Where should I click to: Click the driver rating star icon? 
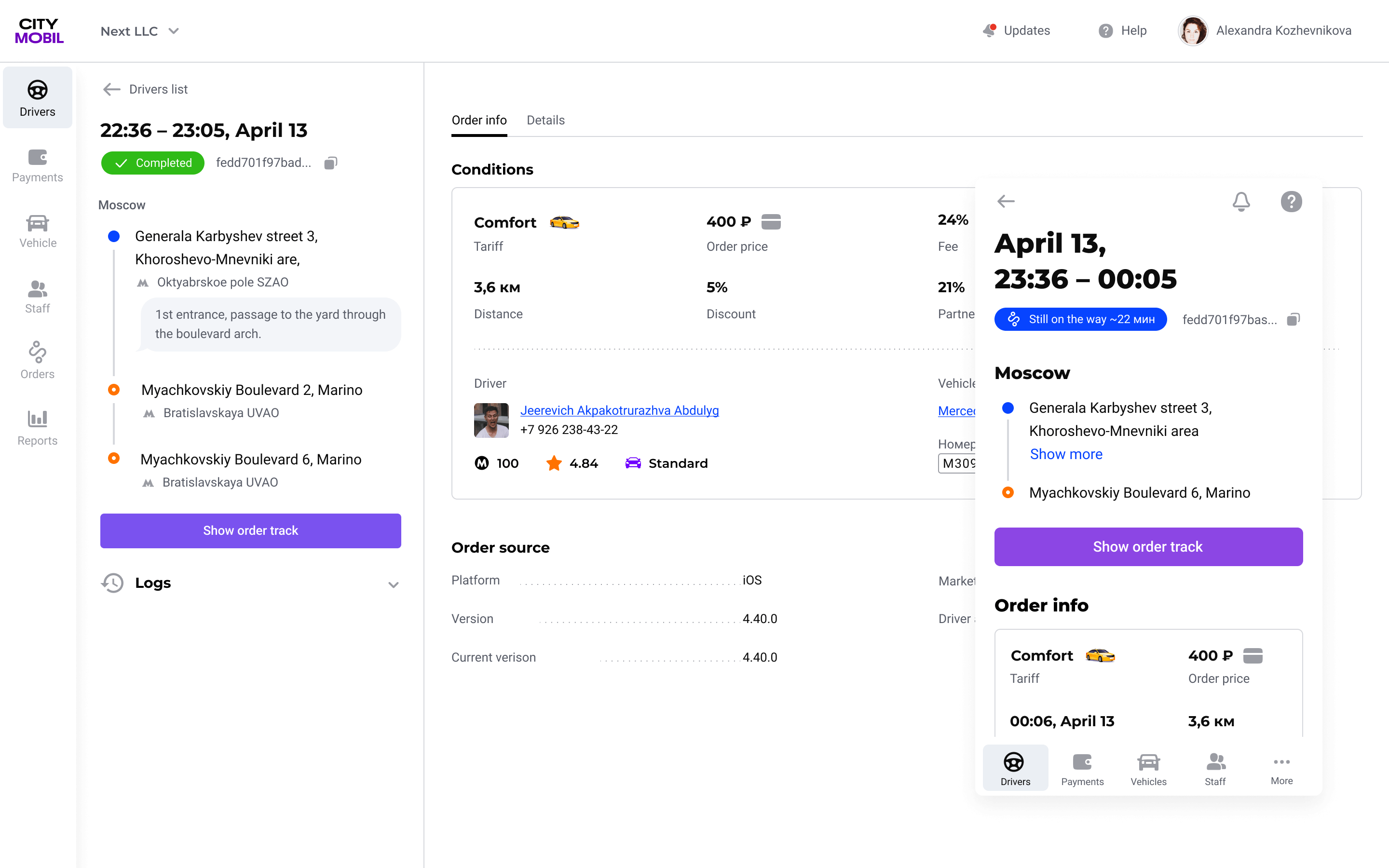coord(554,463)
